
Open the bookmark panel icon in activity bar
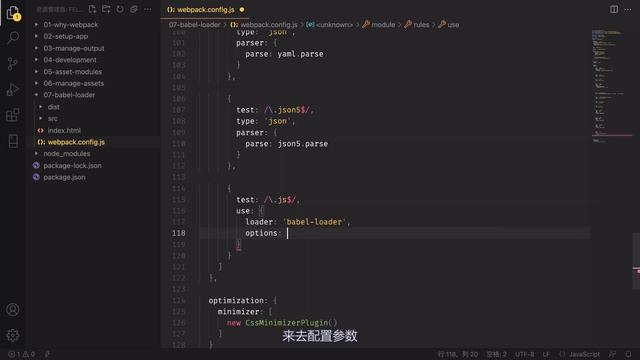click(x=13, y=141)
